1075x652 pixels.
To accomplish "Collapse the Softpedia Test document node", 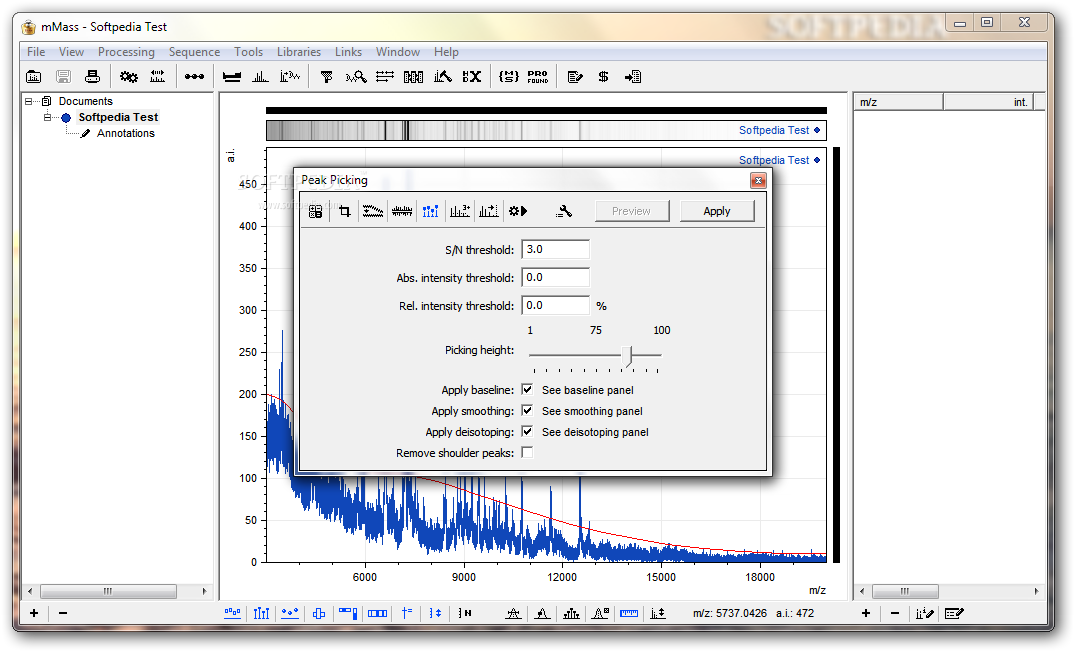I will 47,117.
